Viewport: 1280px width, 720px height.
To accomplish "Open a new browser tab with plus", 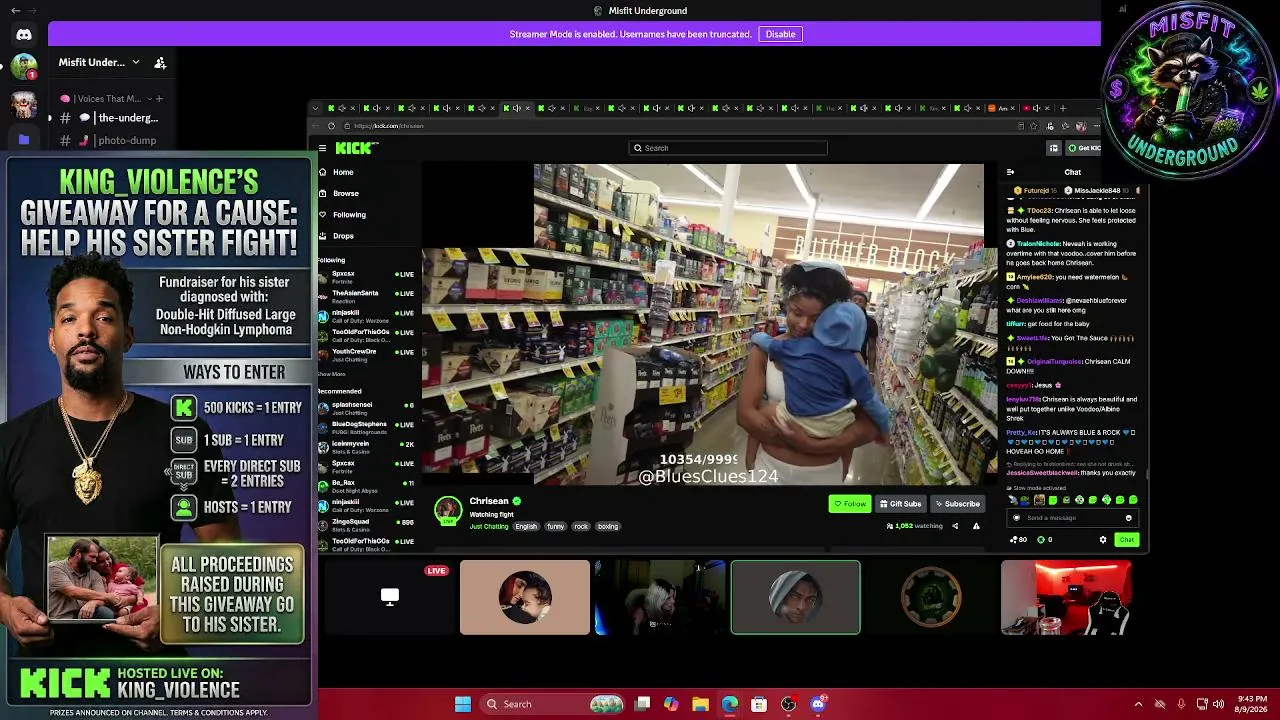I will click(x=1064, y=108).
